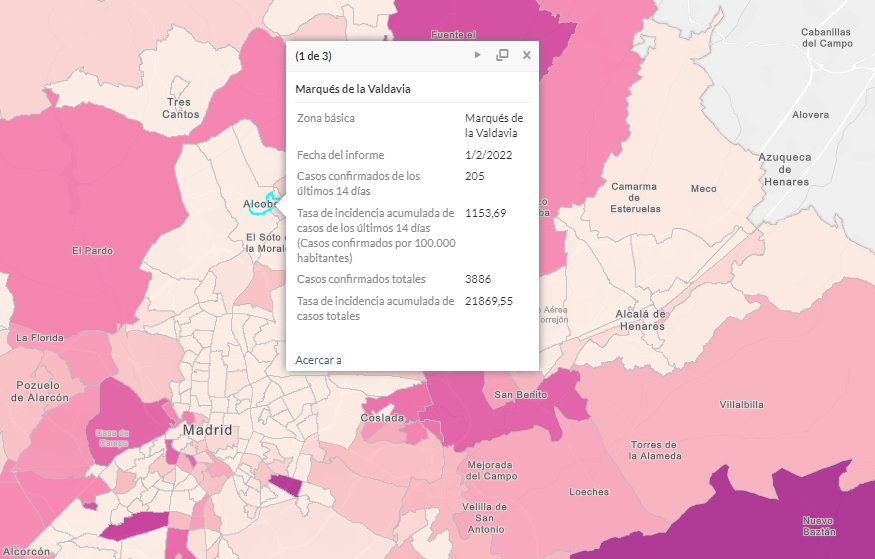Click the Alovera map label
This screenshot has height=559, width=875.
coord(810,114)
